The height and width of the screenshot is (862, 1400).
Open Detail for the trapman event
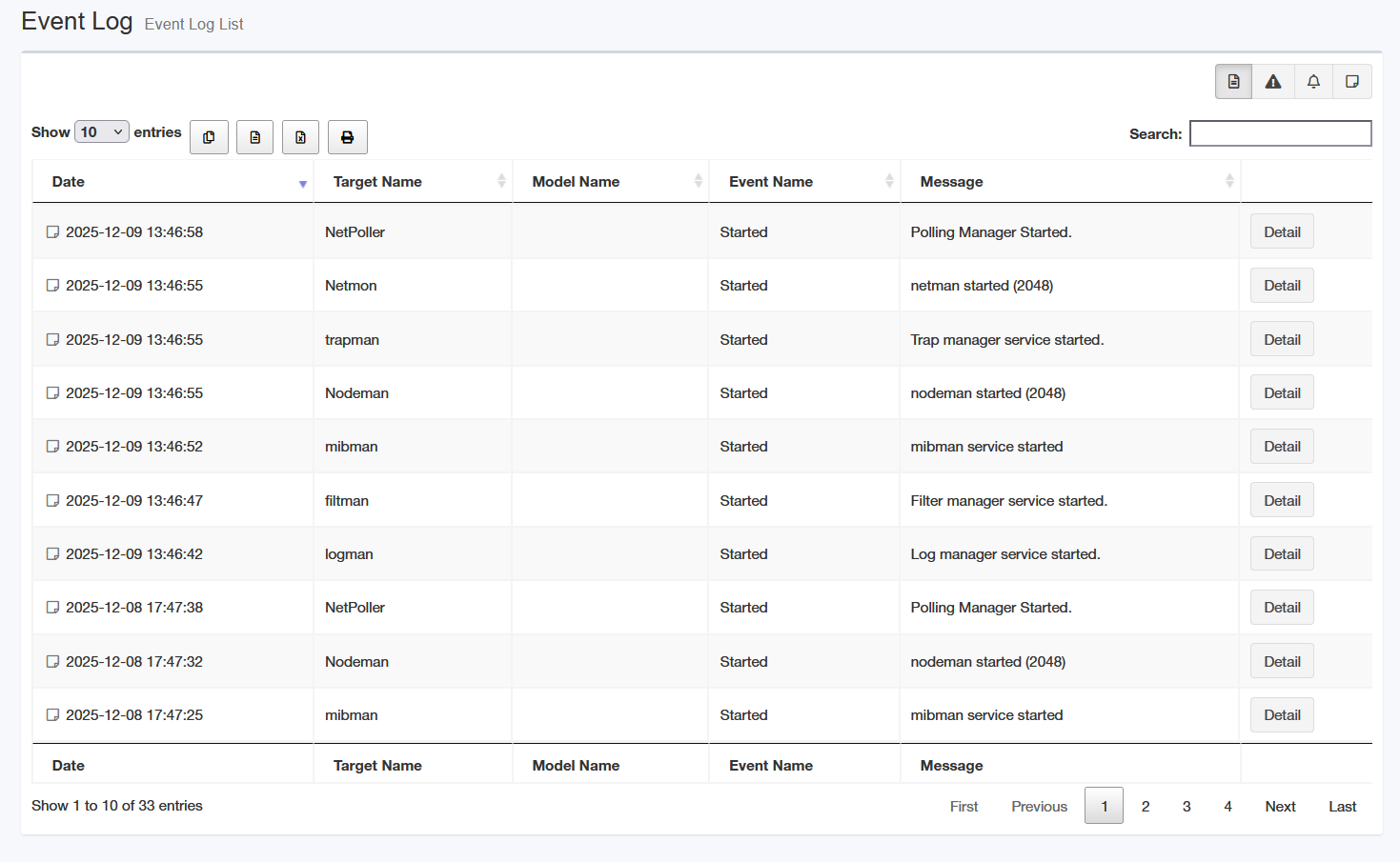tap(1282, 339)
